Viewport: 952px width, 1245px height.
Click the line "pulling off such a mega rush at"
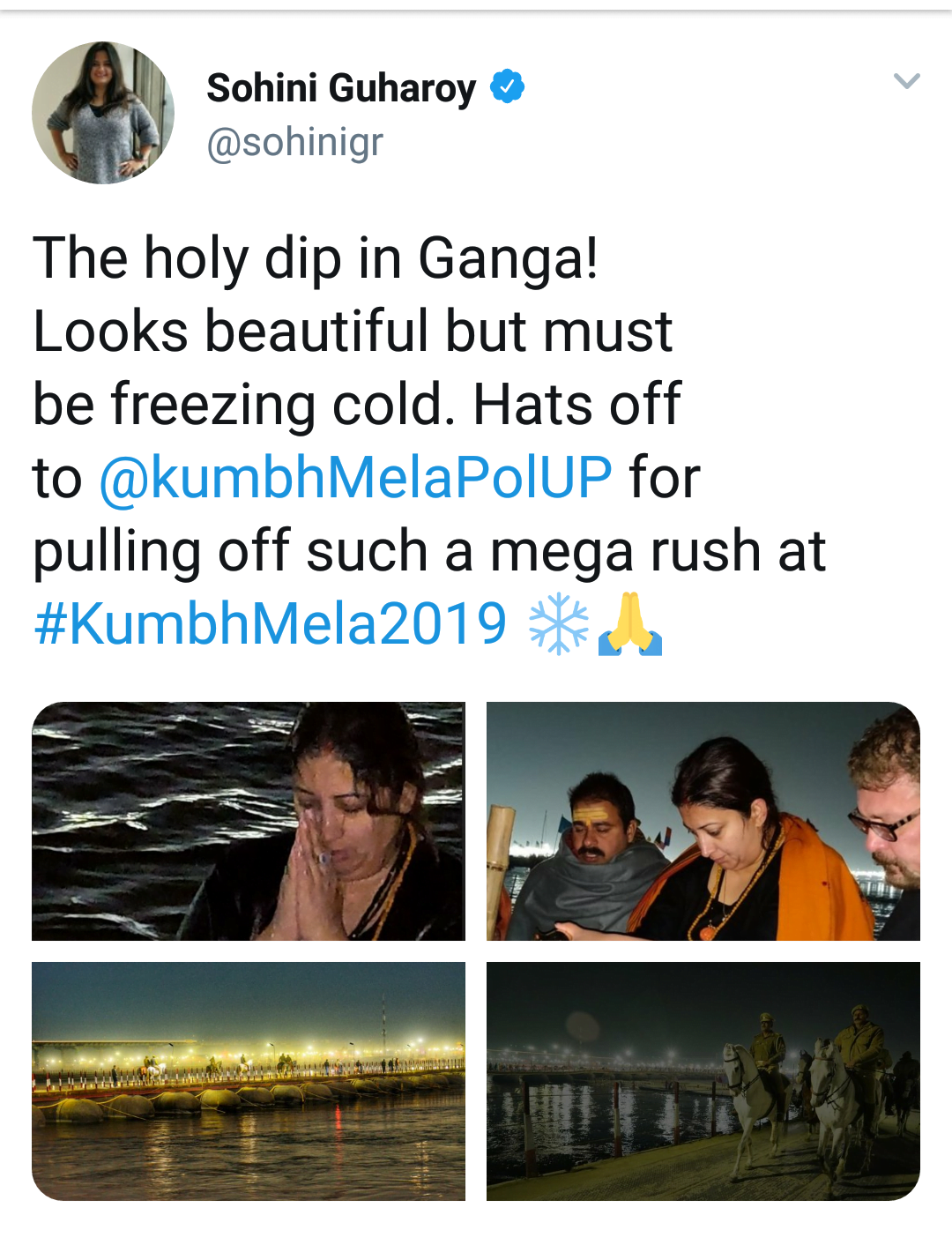pyautogui.click(x=429, y=551)
